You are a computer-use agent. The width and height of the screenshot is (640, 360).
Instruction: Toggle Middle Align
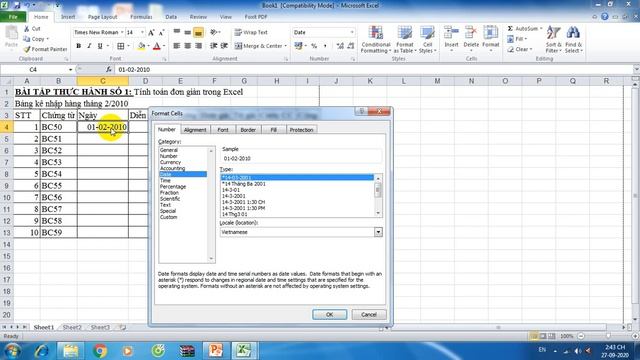coord(187,33)
